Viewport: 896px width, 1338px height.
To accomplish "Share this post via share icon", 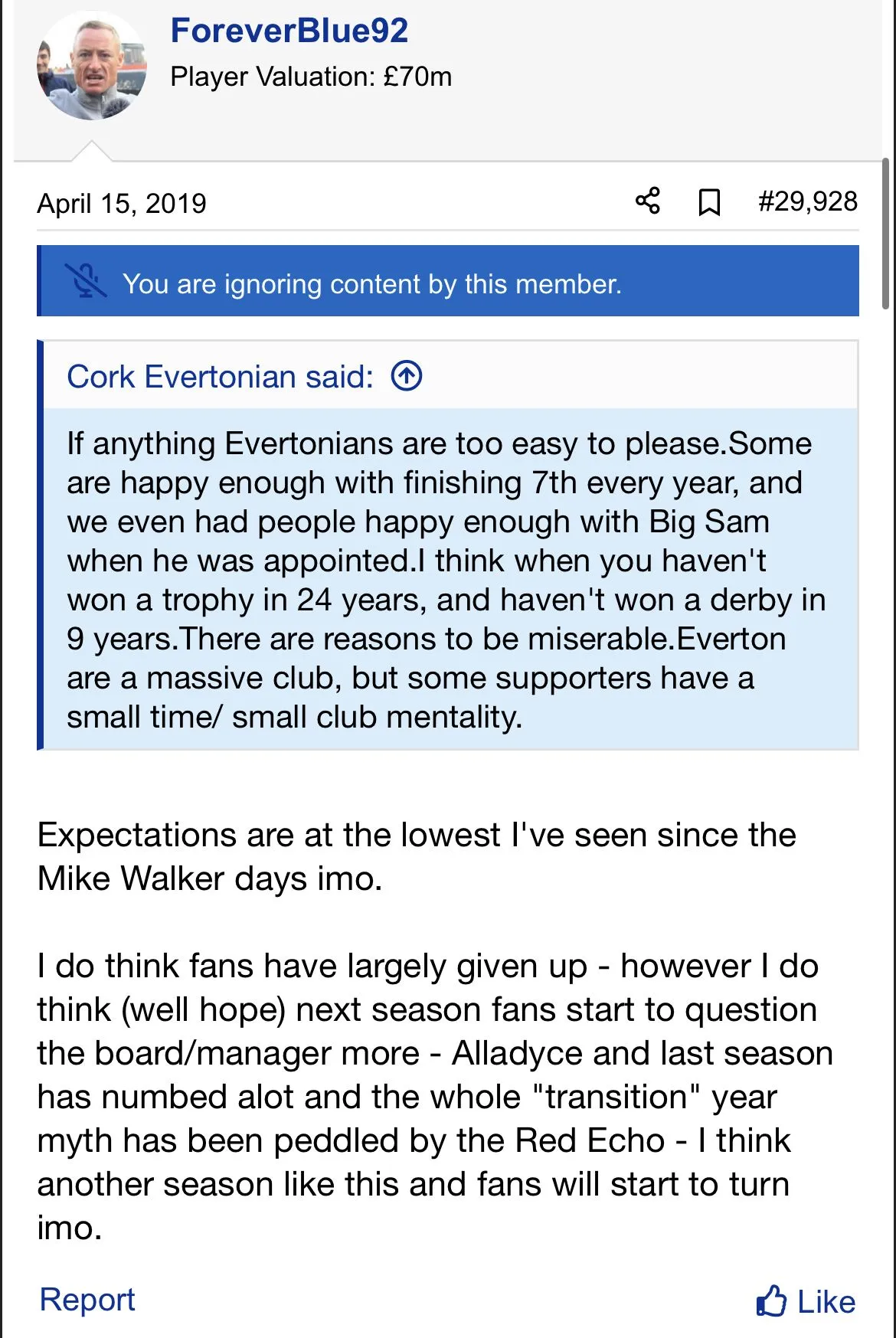I will [647, 201].
